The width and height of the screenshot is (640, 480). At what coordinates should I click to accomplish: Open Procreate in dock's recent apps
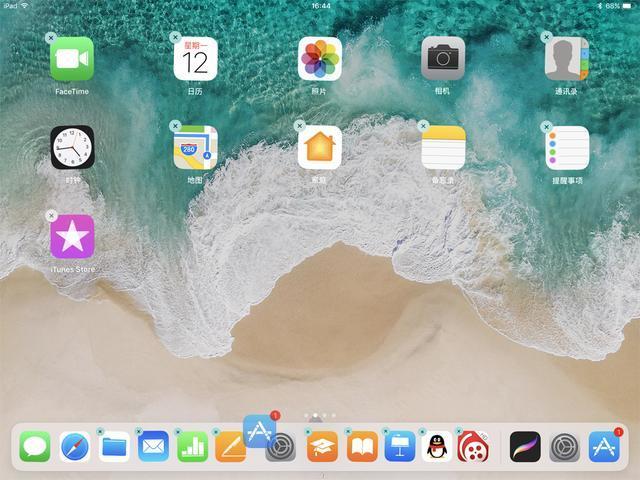click(525, 447)
